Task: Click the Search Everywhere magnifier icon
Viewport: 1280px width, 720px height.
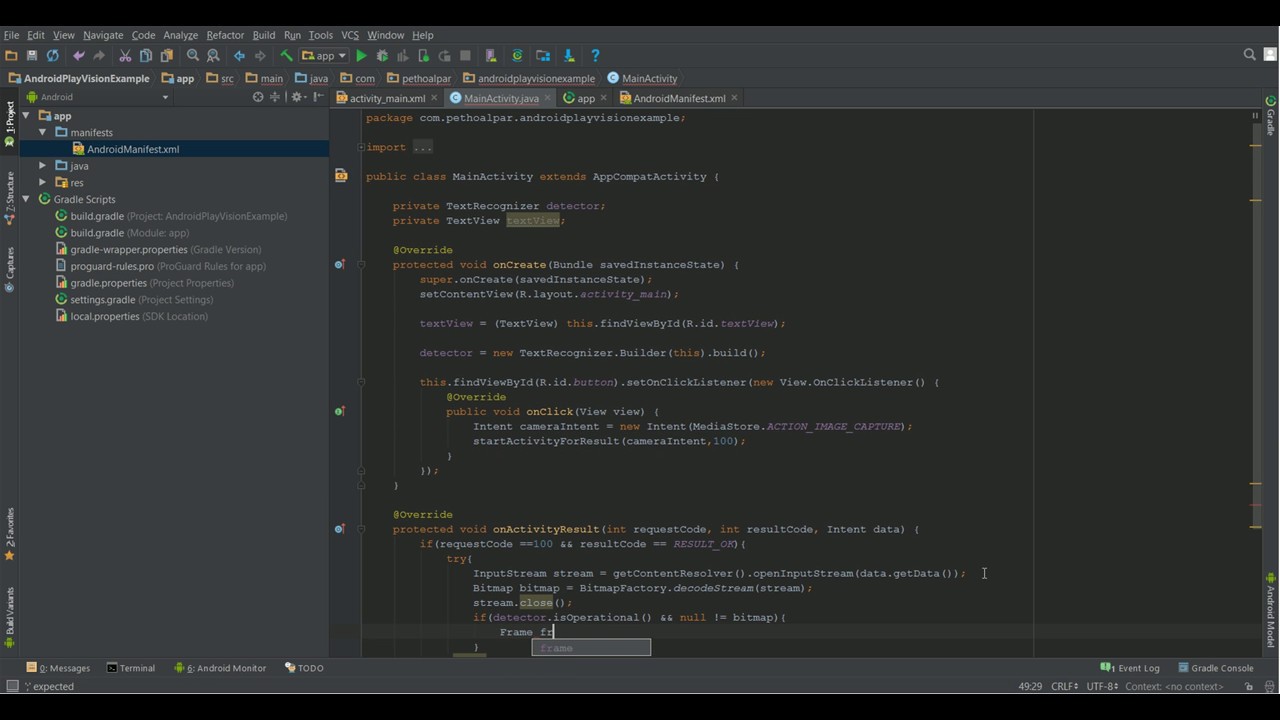Action: coord(1249,55)
